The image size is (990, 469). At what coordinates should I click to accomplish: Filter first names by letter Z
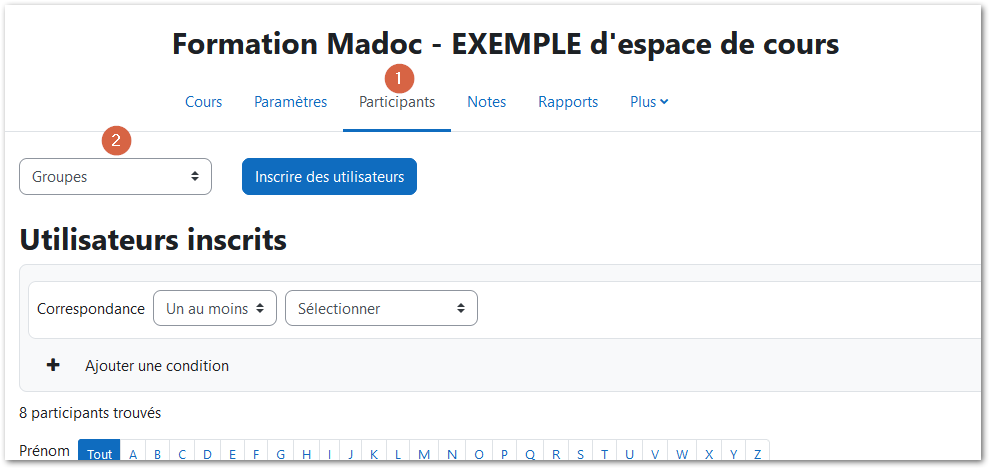pos(758,454)
